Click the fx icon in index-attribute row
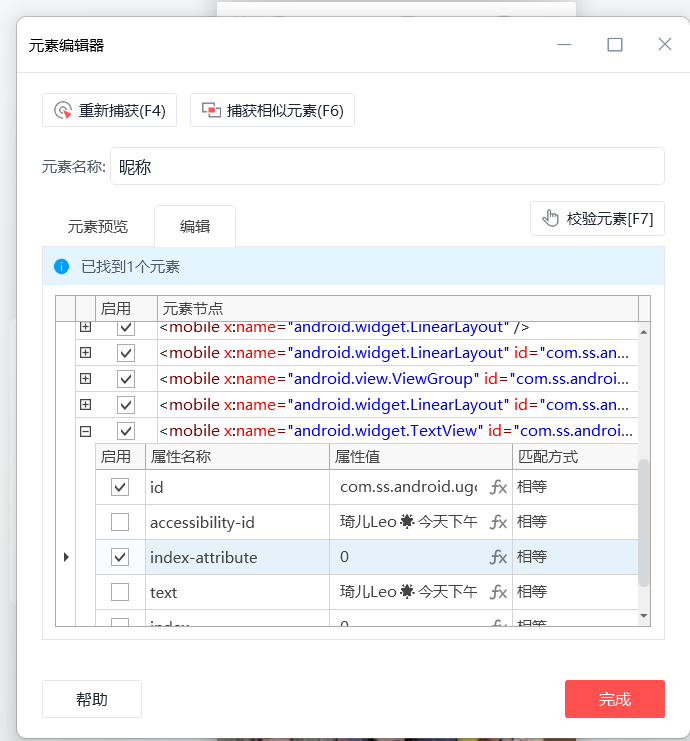 click(x=498, y=557)
